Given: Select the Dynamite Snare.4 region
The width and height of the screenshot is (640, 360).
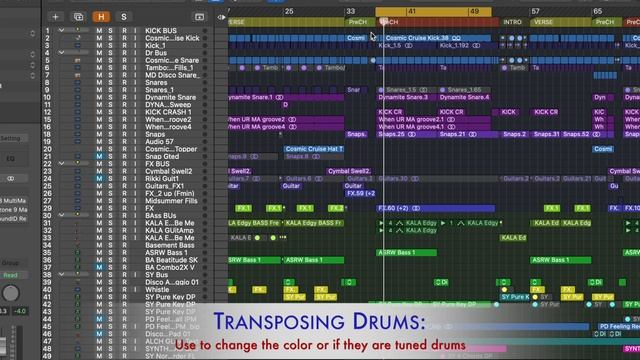Looking at the screenshot, I should click(x=464, y=97).
